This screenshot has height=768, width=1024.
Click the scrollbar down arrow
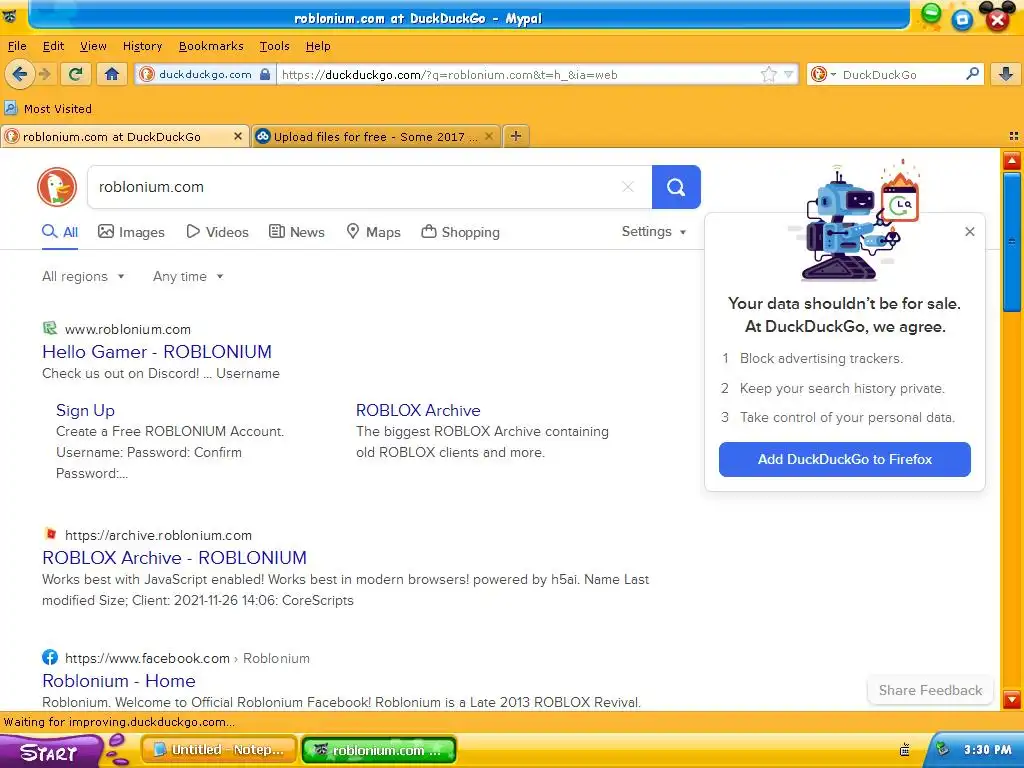tap(1012, 700)
